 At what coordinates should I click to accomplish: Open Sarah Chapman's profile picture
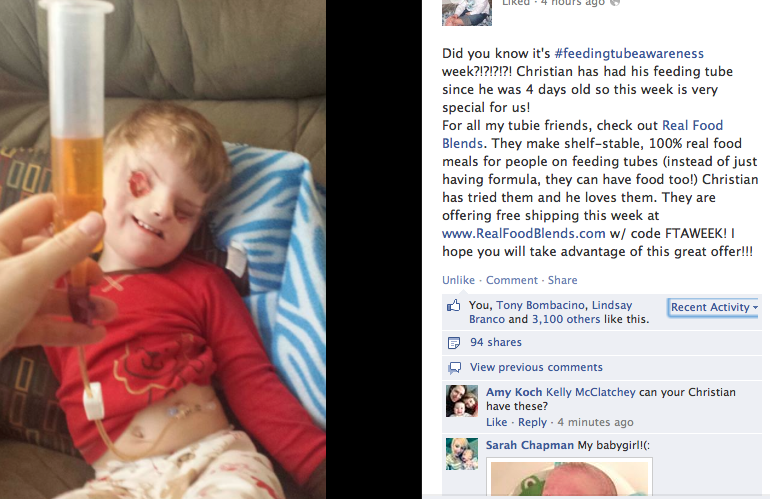[462, 454]
